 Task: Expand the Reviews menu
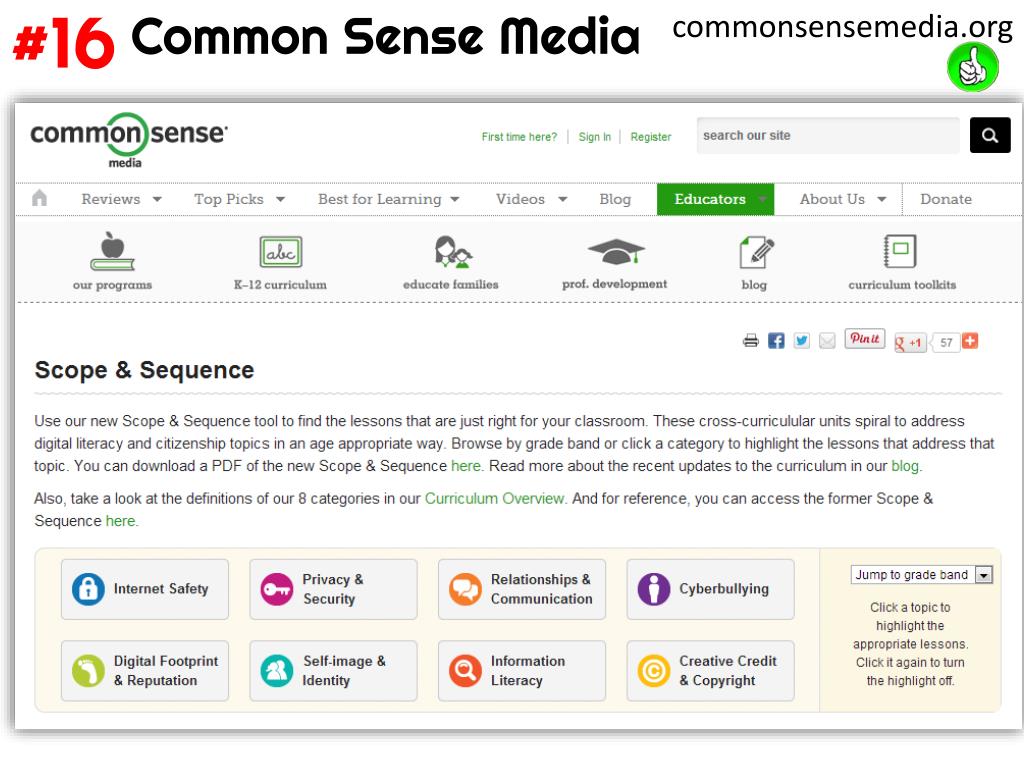pos(121,199)
